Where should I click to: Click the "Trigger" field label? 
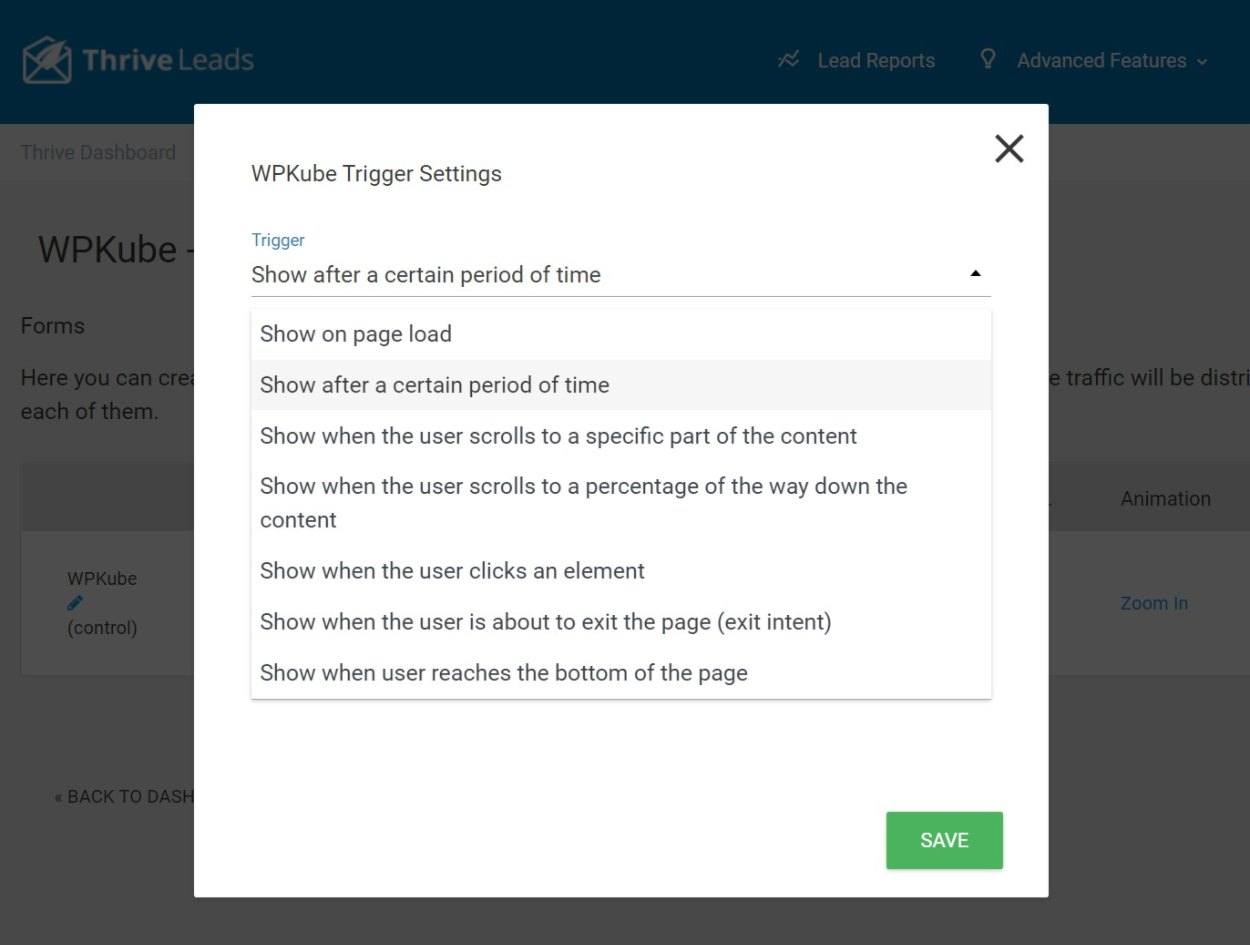[x=278, y=240]
